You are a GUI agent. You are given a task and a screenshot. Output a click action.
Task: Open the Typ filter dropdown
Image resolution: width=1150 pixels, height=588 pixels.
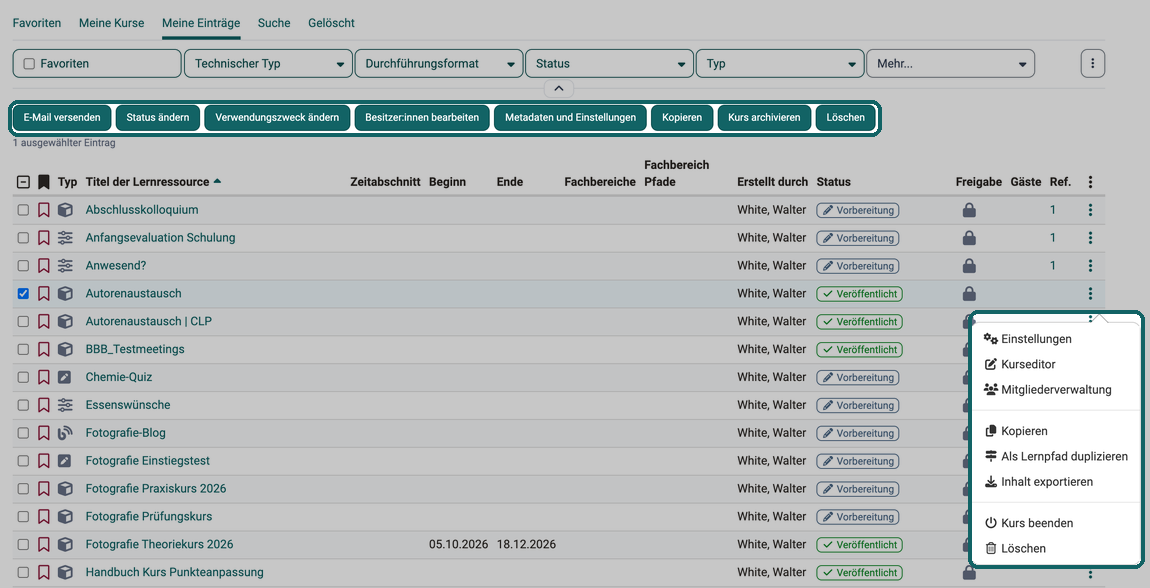pos(780,64)
